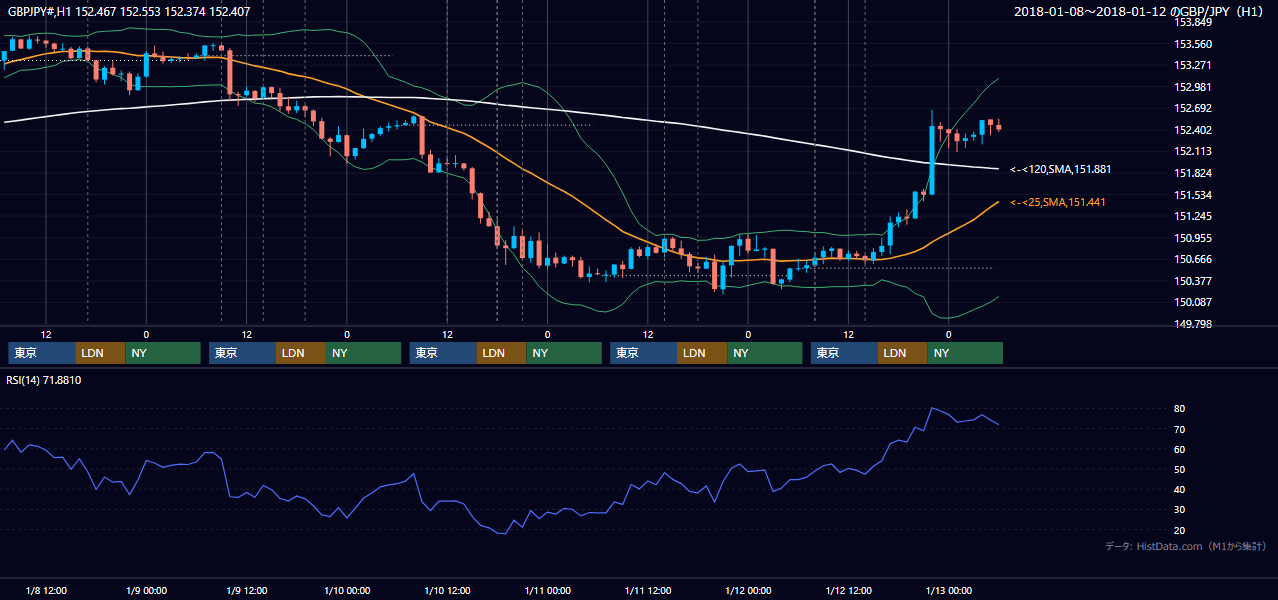Click RSI scale value 70
The width and height of the screenshot is (1278, 600).
[x=1180, y=429]
